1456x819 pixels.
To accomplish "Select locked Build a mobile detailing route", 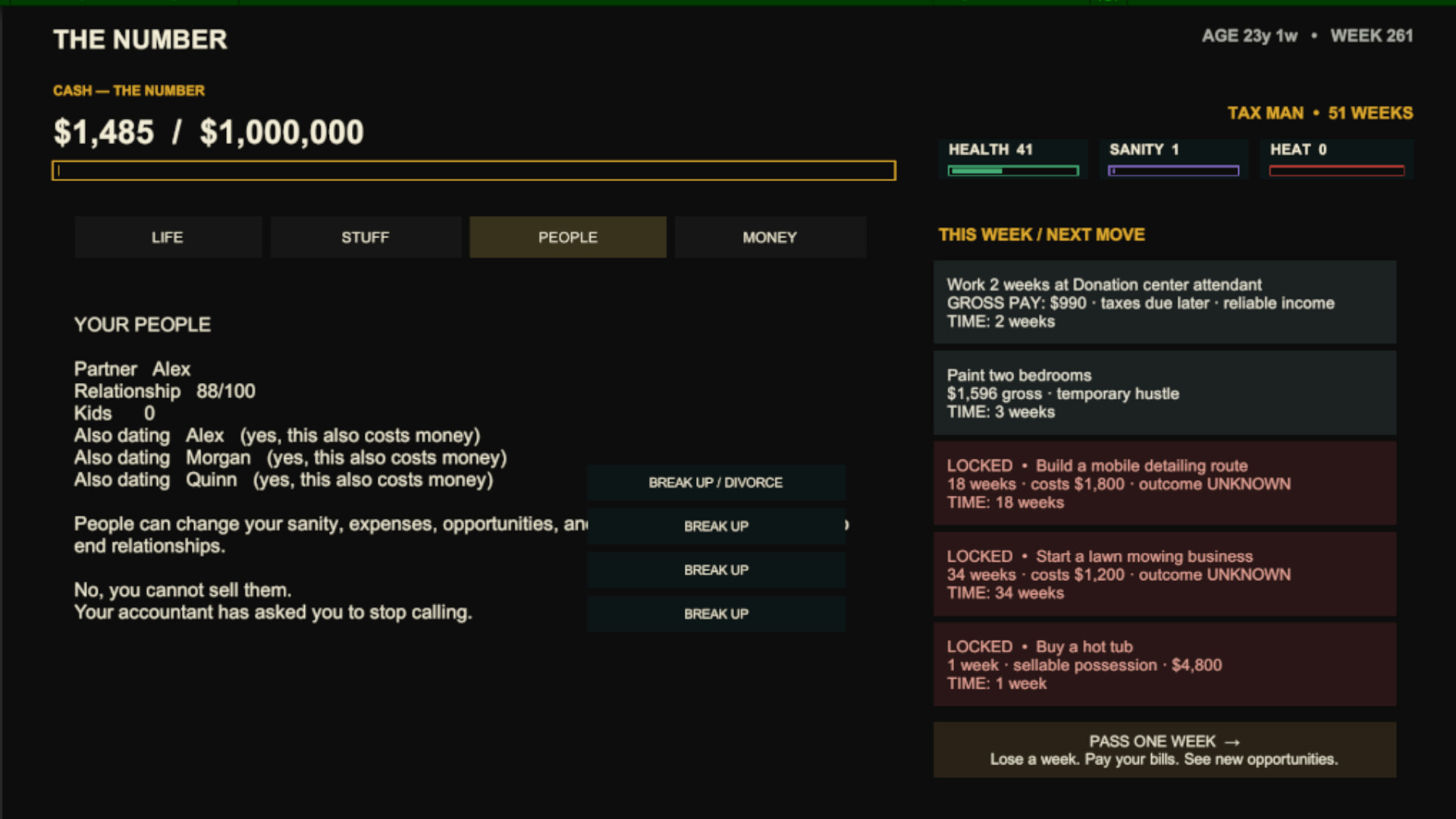I will click(x=1165, y=484).
